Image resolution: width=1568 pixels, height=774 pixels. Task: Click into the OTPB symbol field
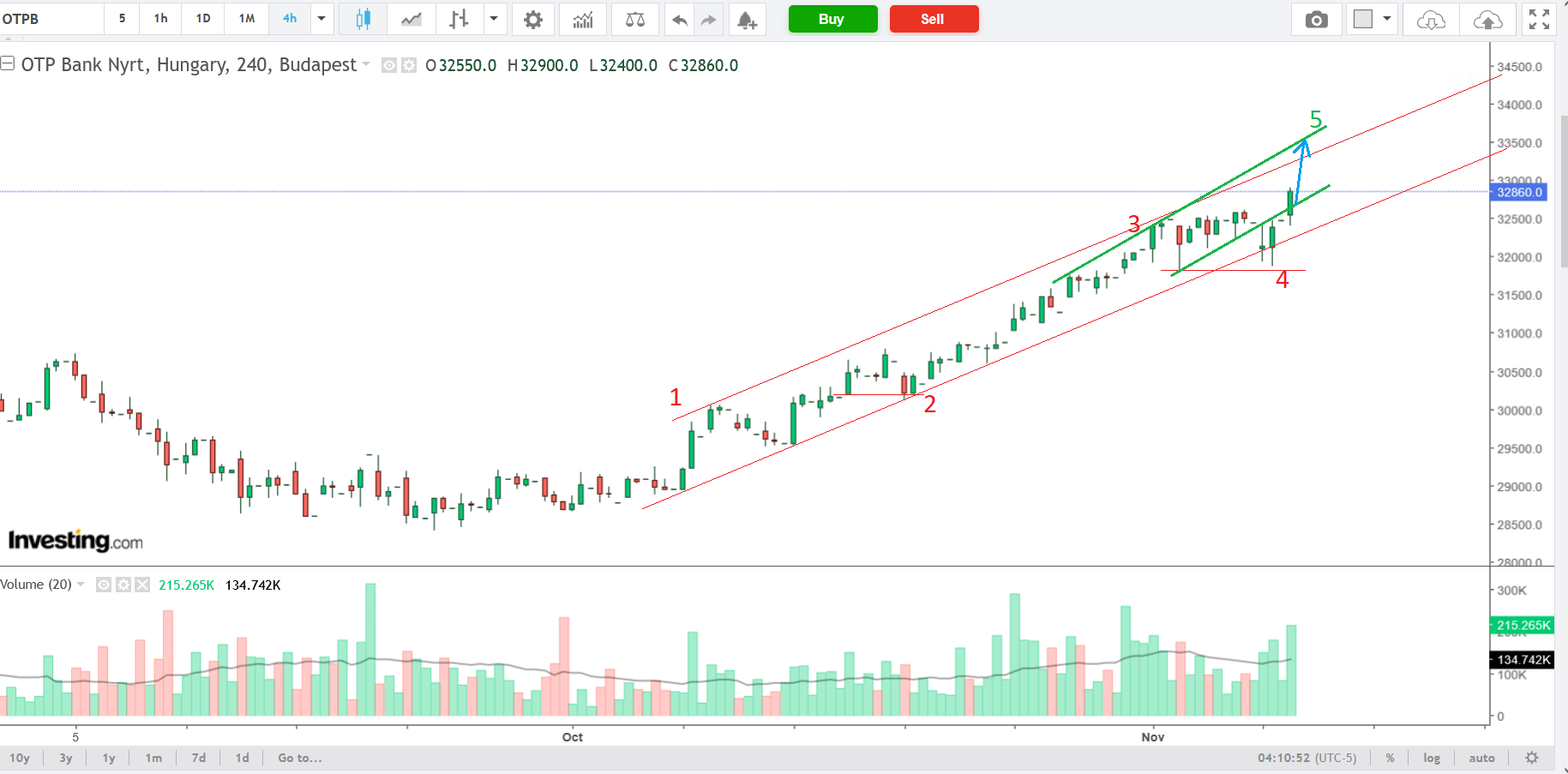coord(51,19)
